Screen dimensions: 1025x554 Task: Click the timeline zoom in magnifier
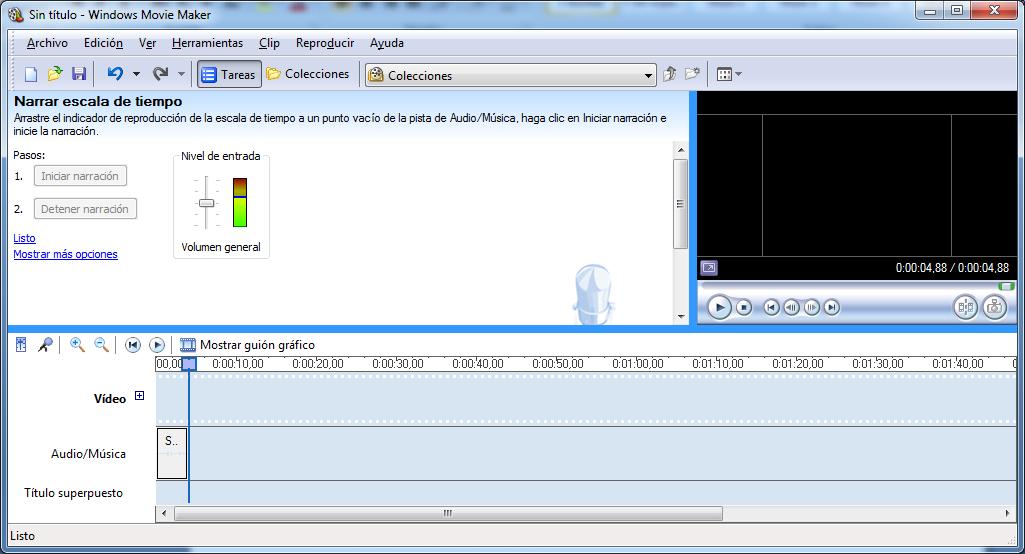(77, 345)
